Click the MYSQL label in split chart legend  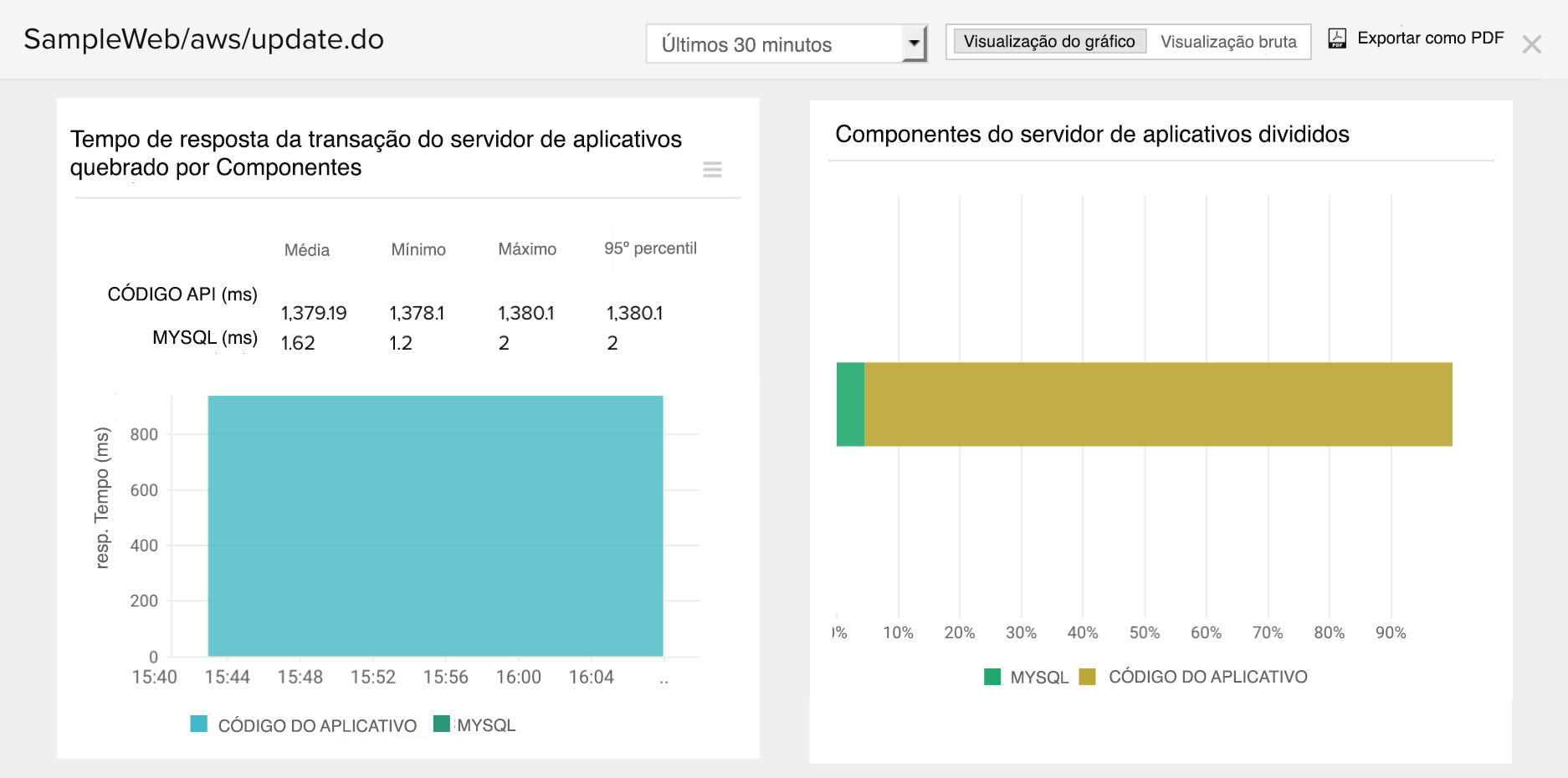point(1039,677)
